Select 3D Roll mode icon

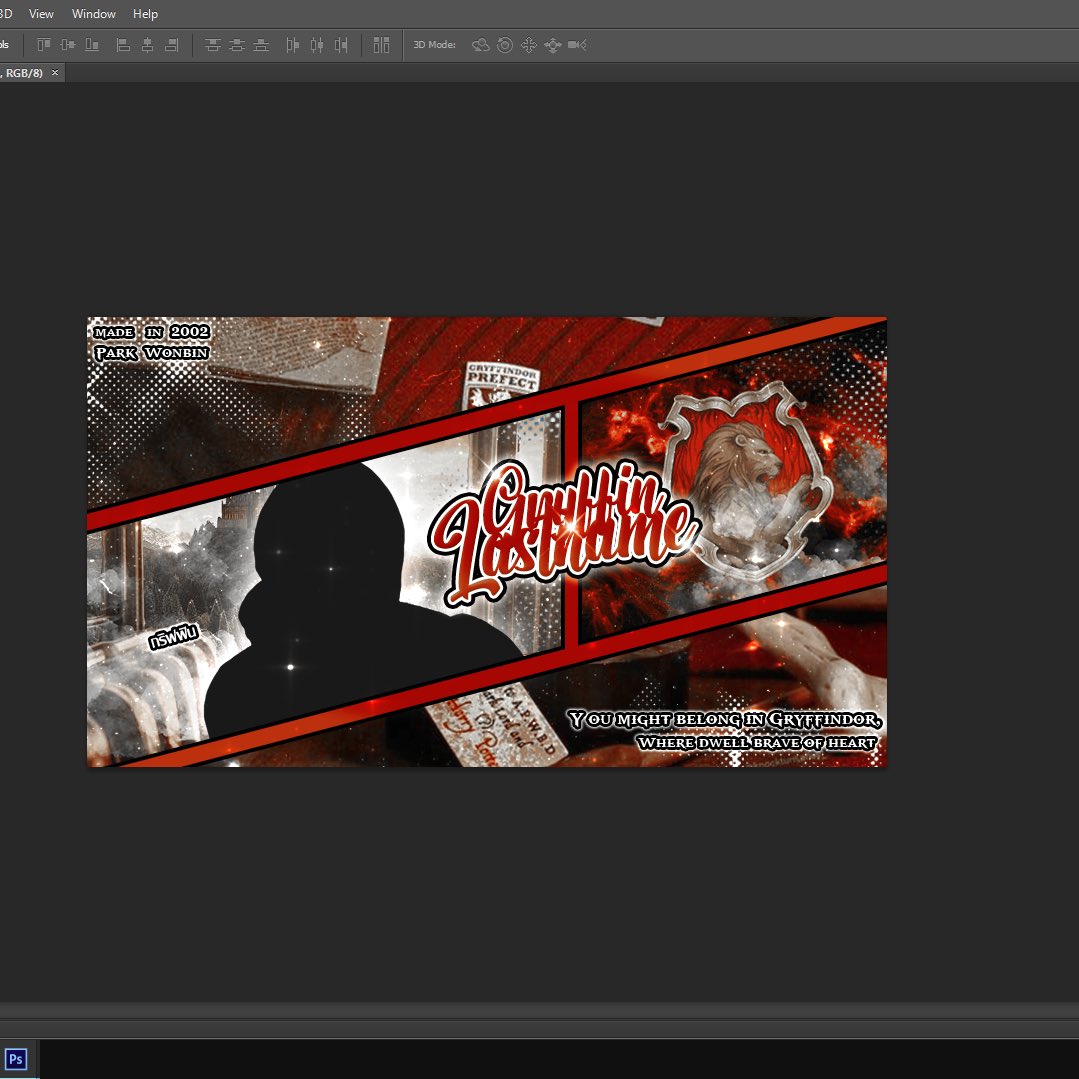pos(504,45)
